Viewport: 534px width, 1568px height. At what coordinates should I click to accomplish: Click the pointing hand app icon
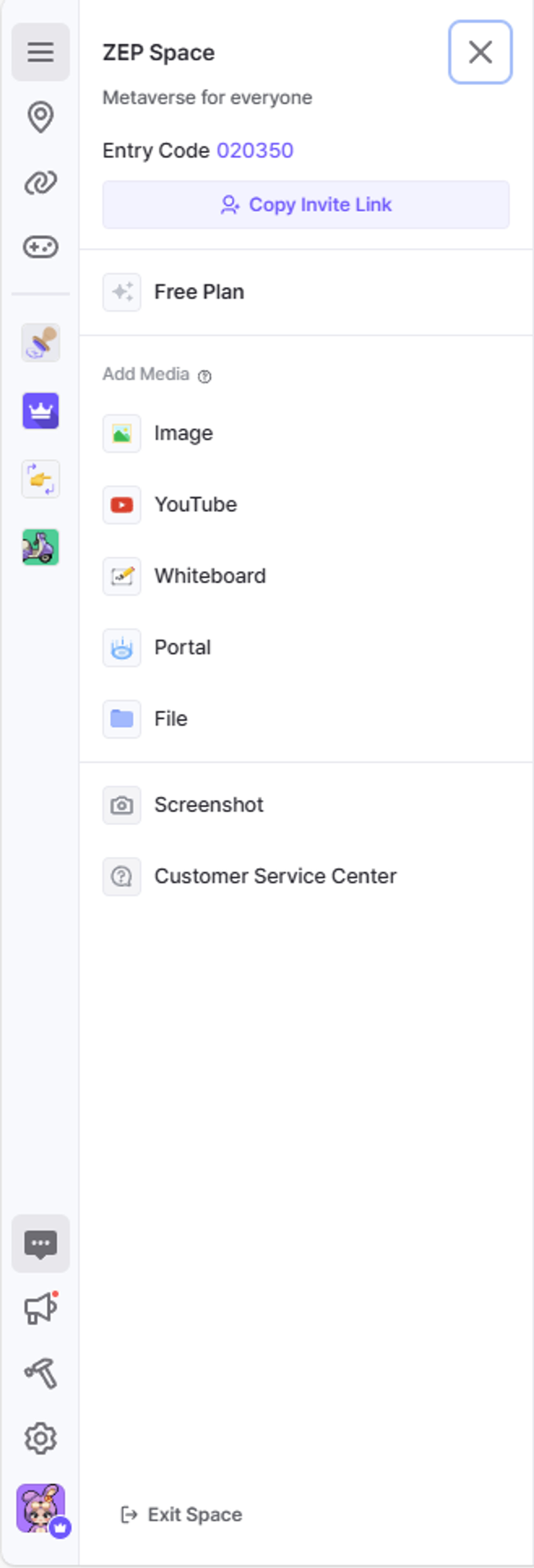pyautogui.click(x=40, y=479)
